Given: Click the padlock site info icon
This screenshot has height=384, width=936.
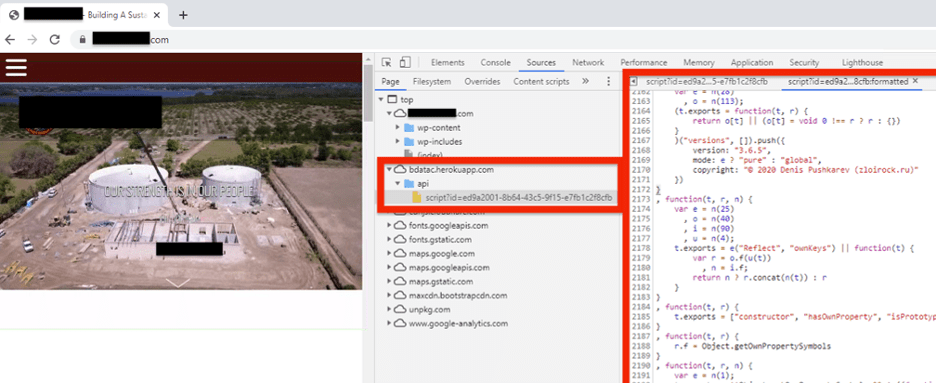Looking at the screenshot, I should point(82,40).
